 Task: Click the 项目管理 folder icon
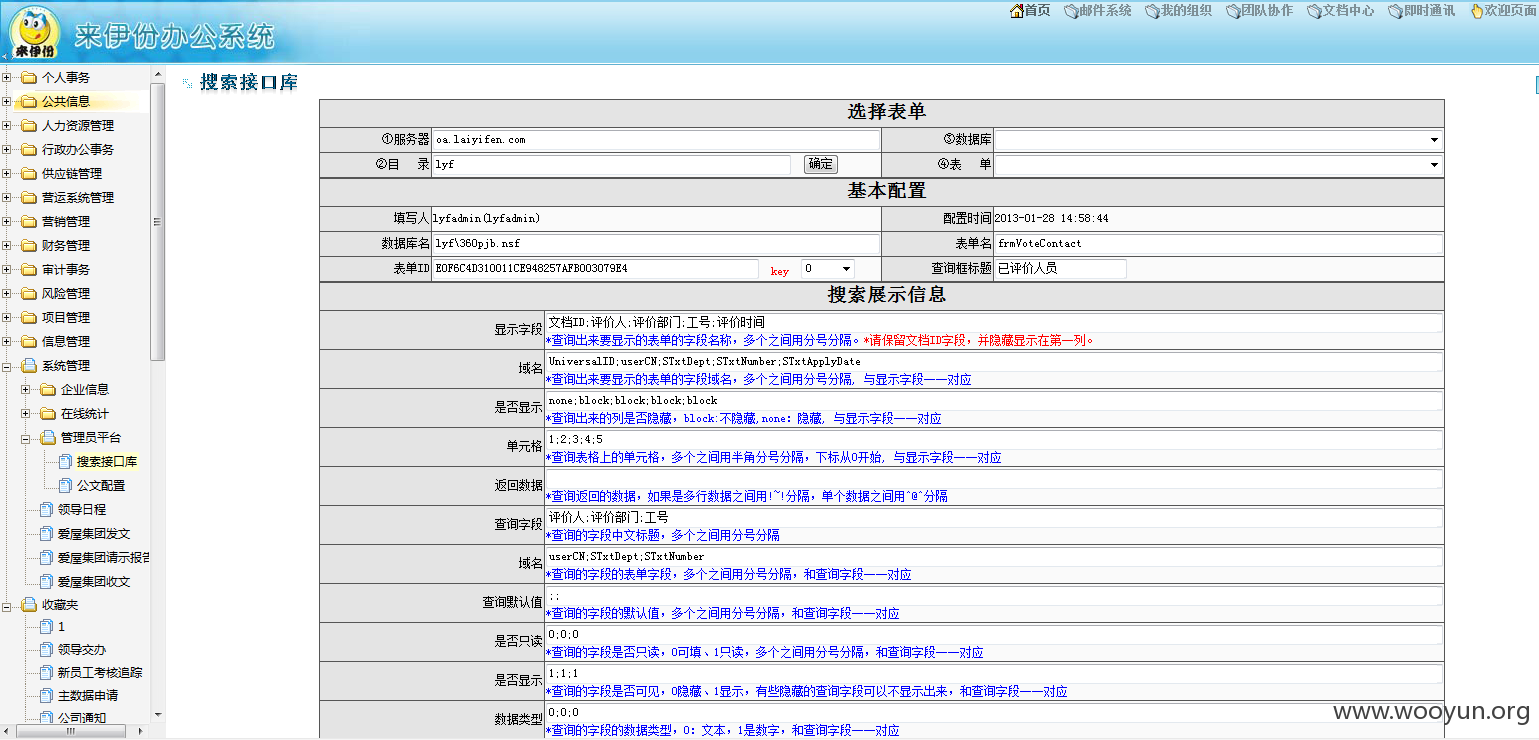[29, 317]
